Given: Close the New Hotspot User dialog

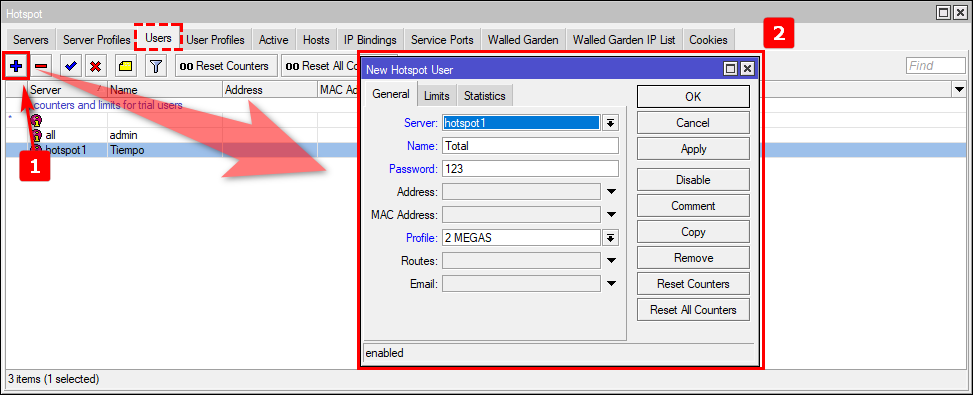Looking at the screenshot, I should 747,69.
